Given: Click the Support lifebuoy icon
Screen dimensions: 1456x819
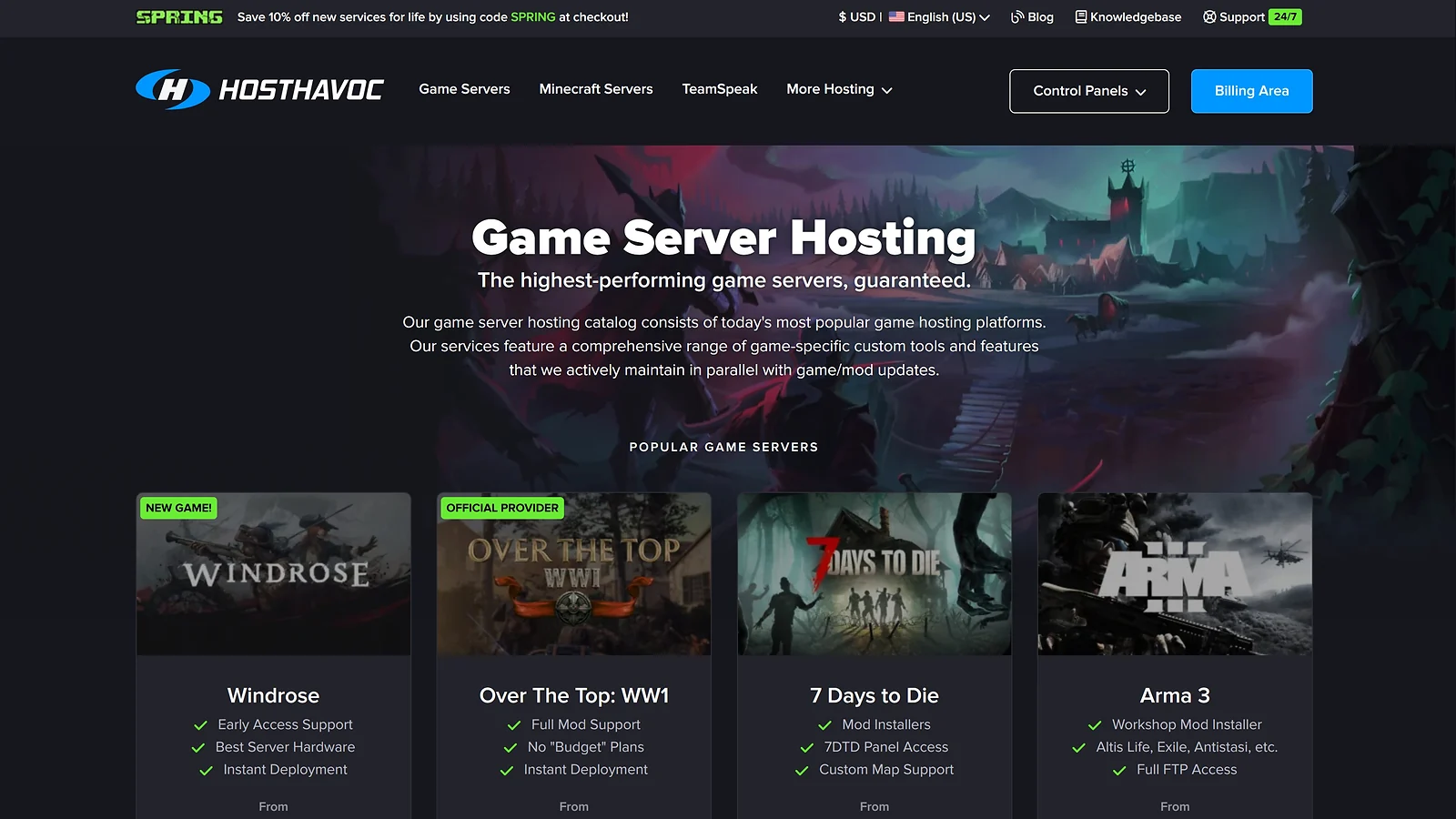Looking at the screenshot, I should coord(1209,16).
